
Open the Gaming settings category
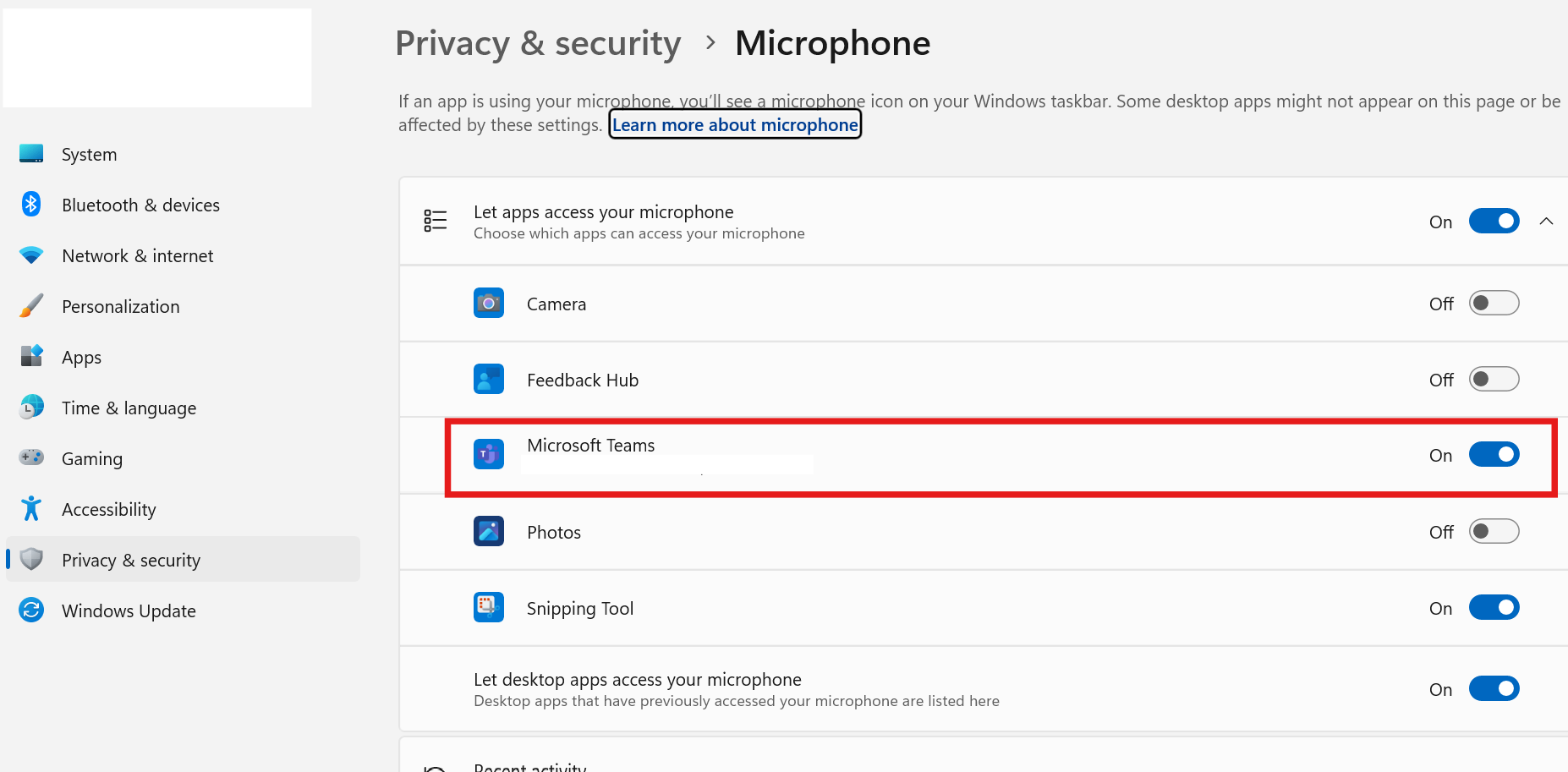coord(91,459)
